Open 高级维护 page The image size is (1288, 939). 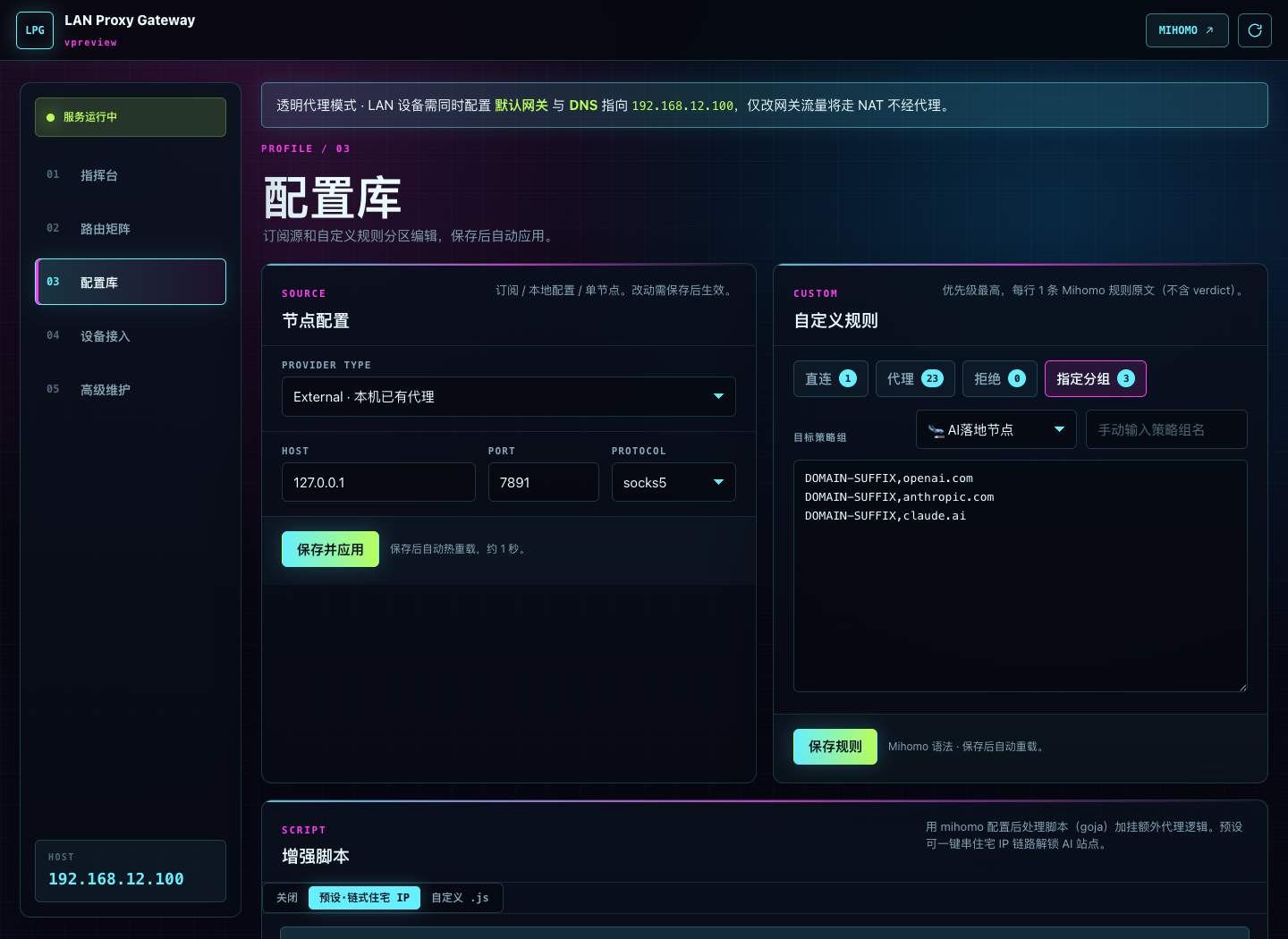coord(131,390)
